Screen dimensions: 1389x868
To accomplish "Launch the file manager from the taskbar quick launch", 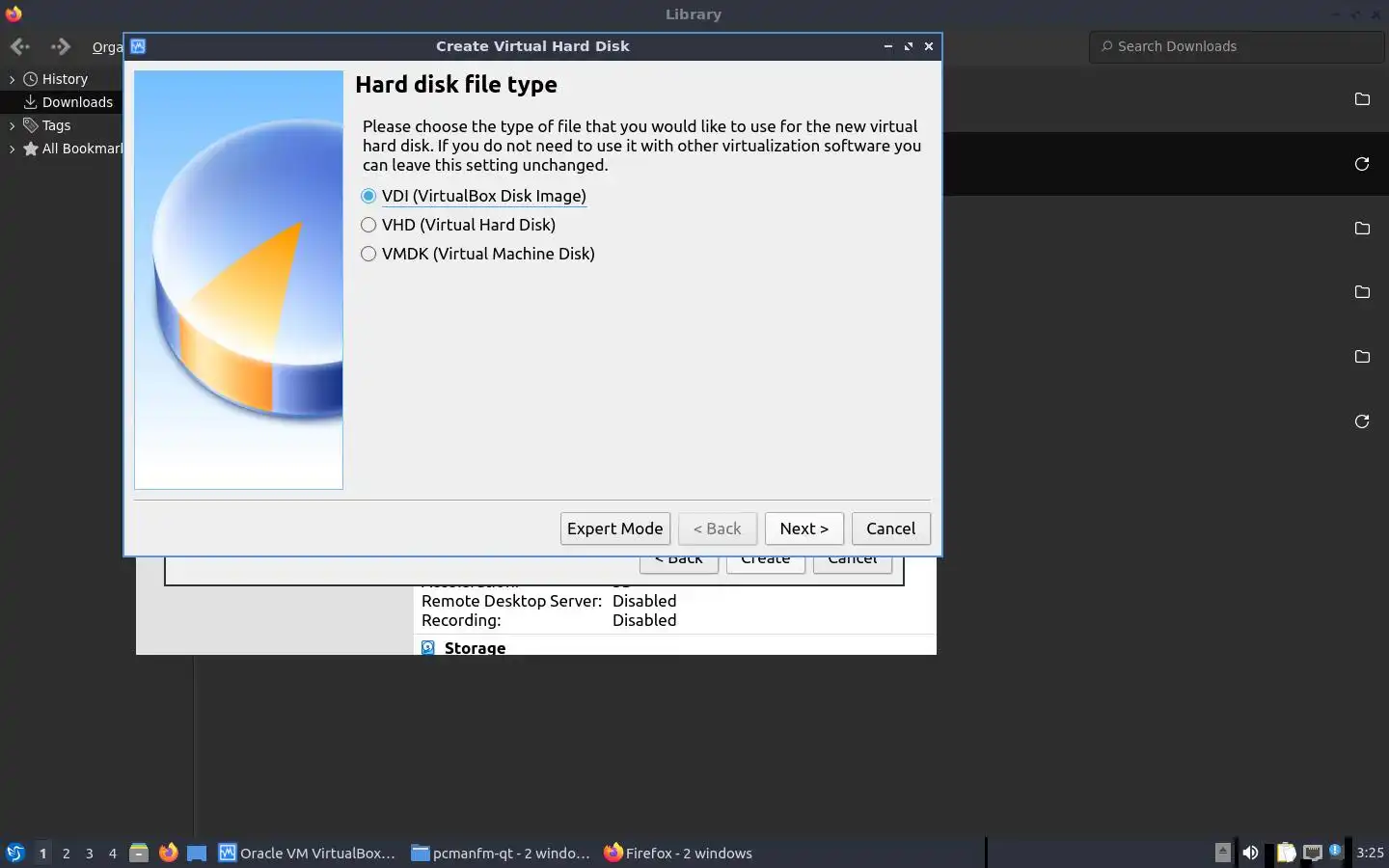I will (139, 853).
